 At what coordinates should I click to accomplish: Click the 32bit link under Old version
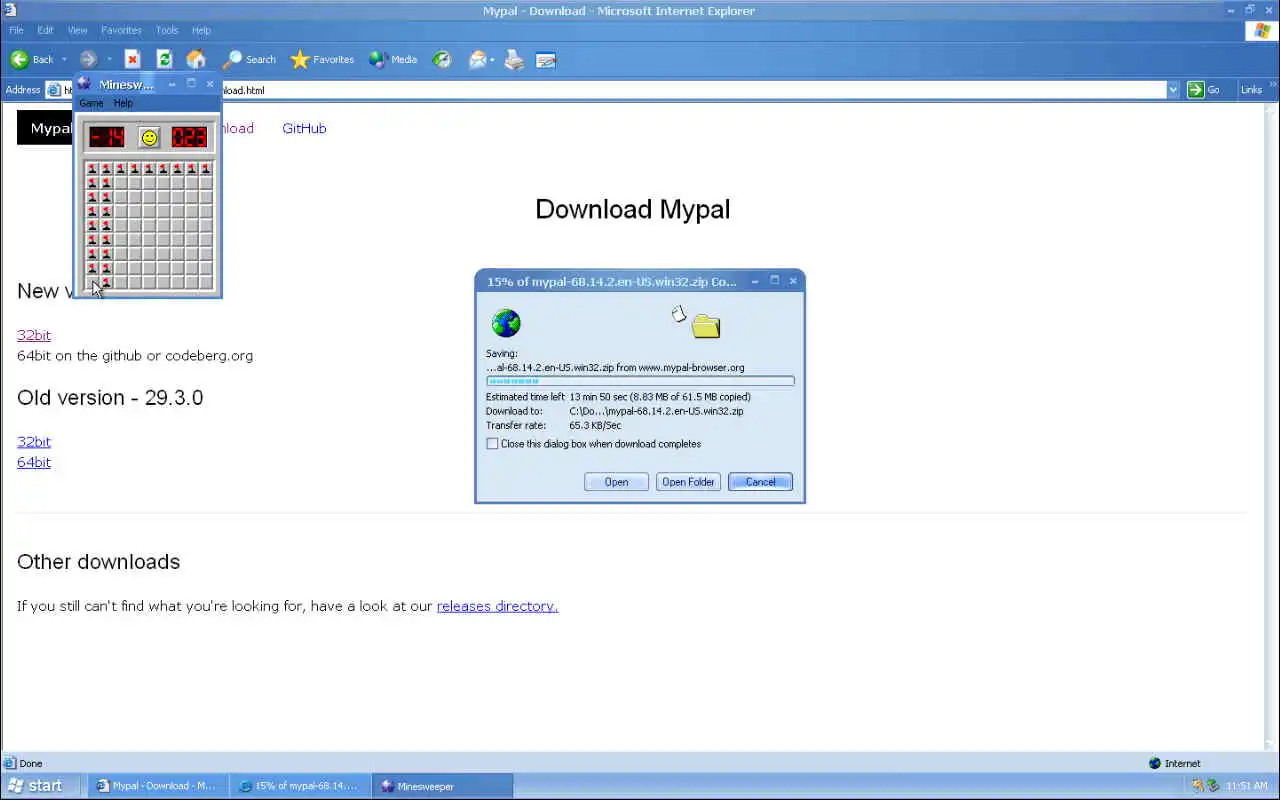coord(34,441)
